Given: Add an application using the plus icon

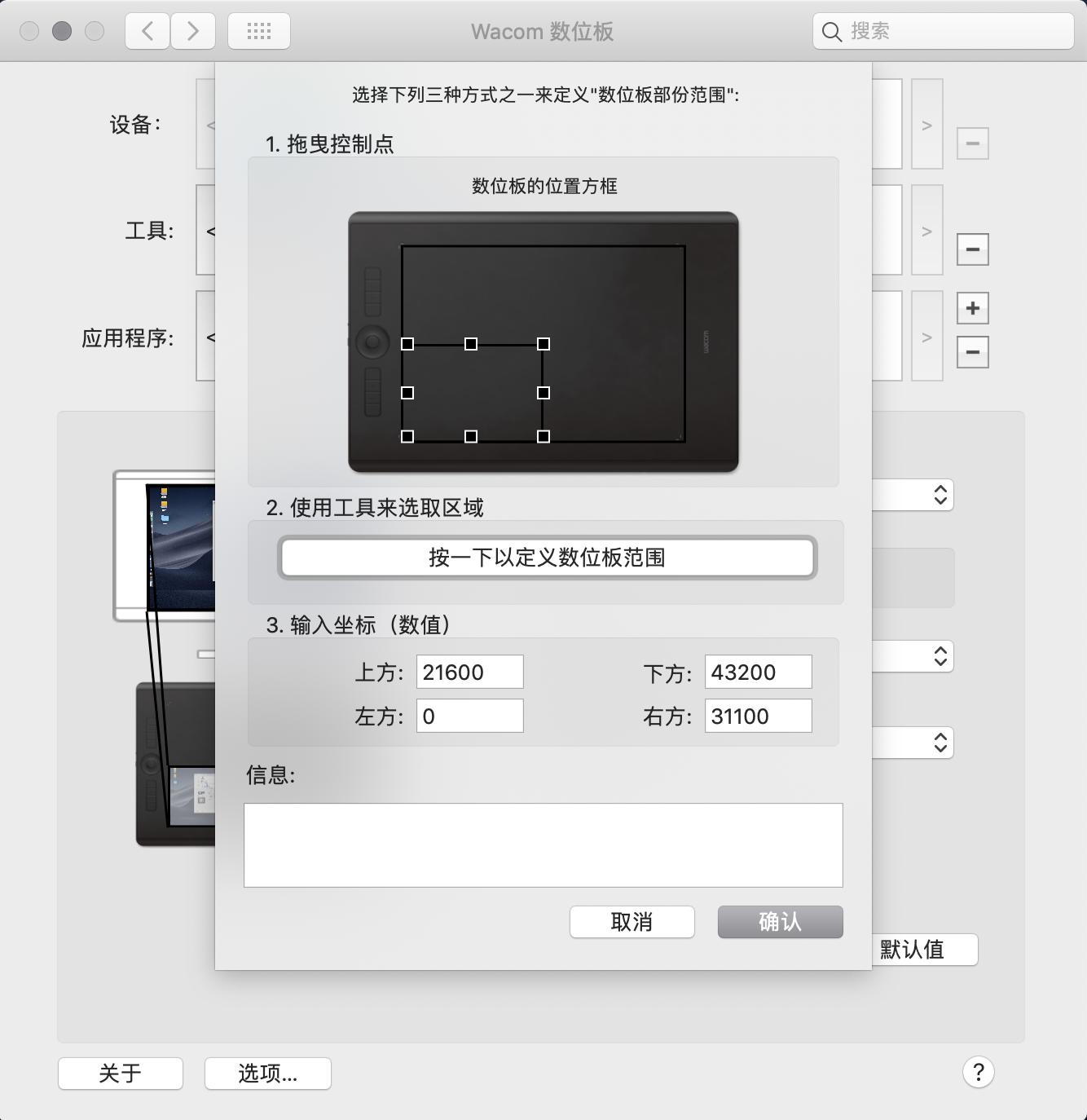Looking at the screenshot, I should pyautogui.click(x=972, y=308).
